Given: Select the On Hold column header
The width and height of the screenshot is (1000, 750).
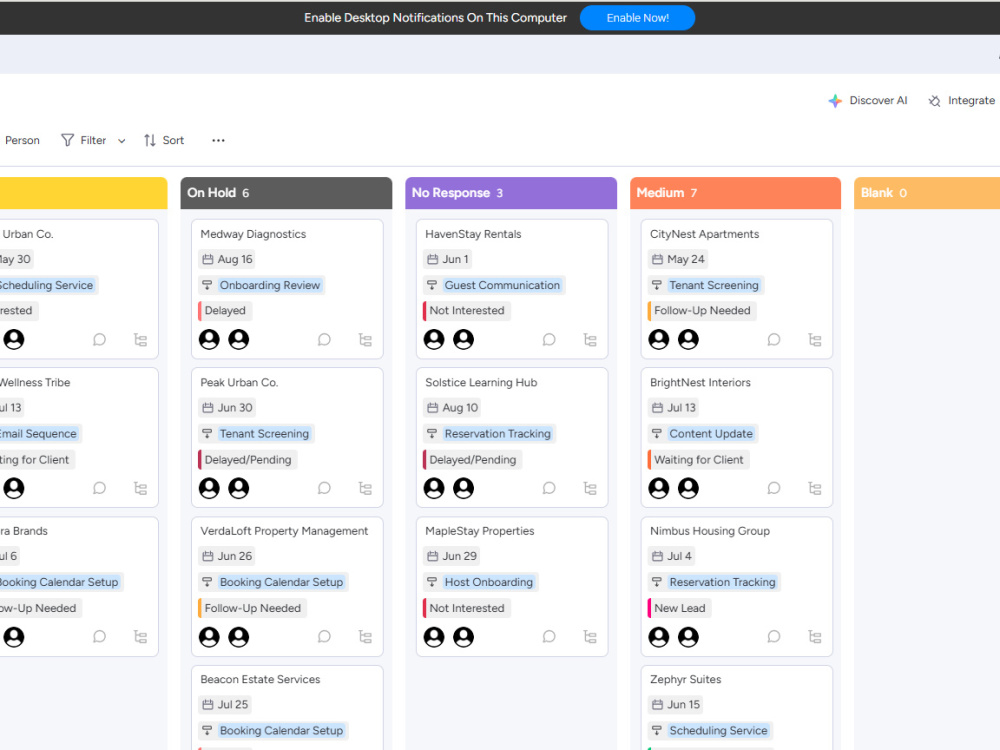Looking at the screenshot, I should click(286, 193).
